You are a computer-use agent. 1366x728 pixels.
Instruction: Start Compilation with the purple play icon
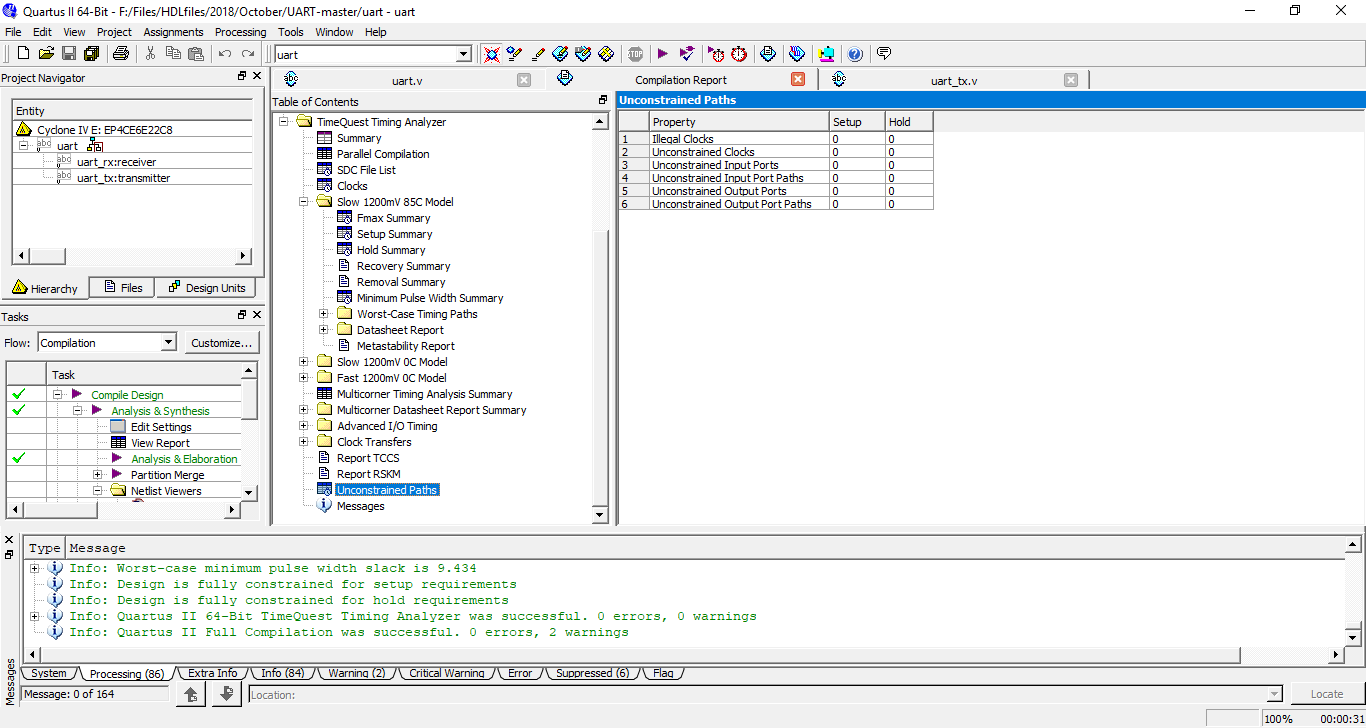click(662, 54)
